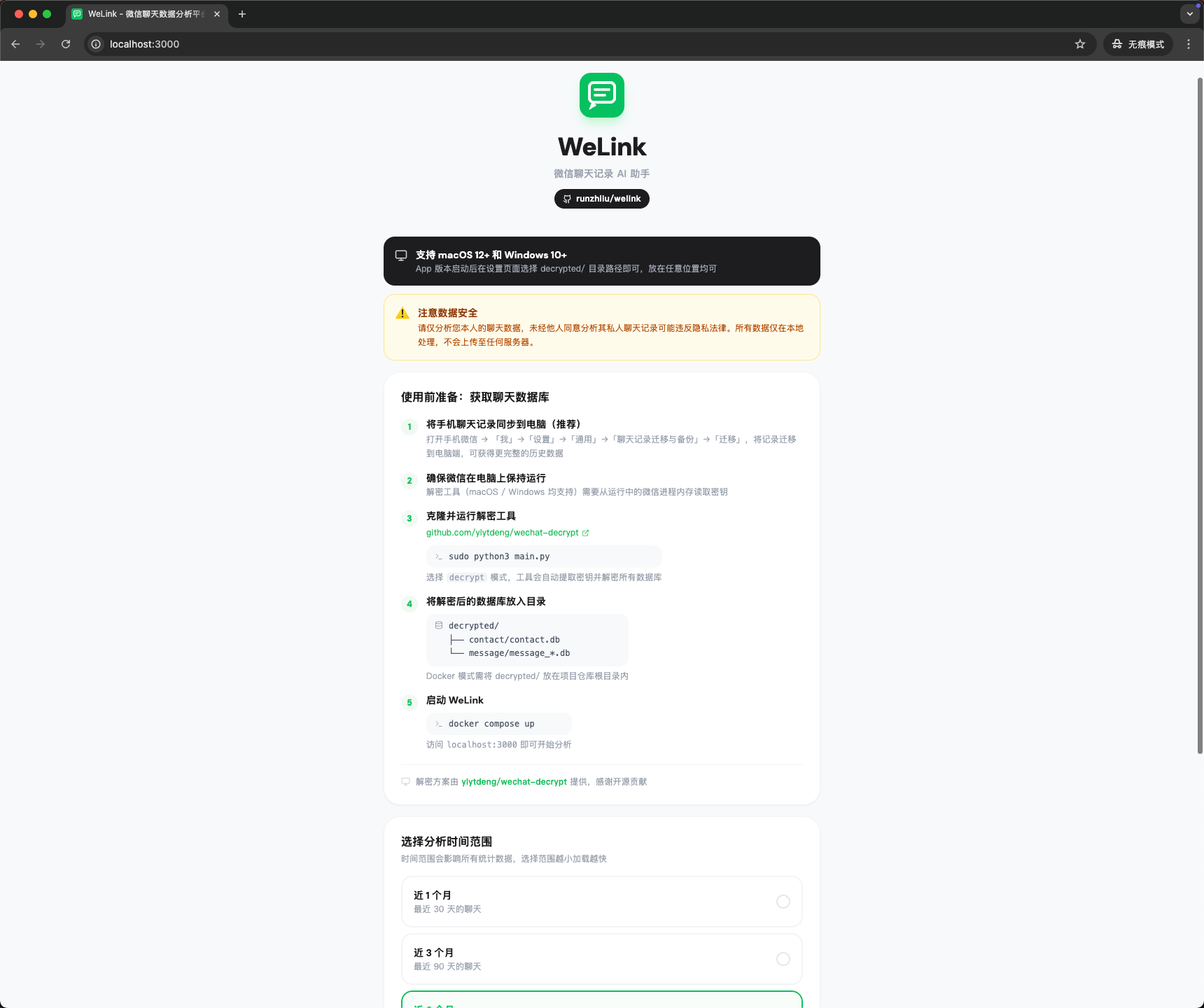Click the page vertical scrollbar
This screenshot has width=1204, height=1008.
[x=1200, y=414]
